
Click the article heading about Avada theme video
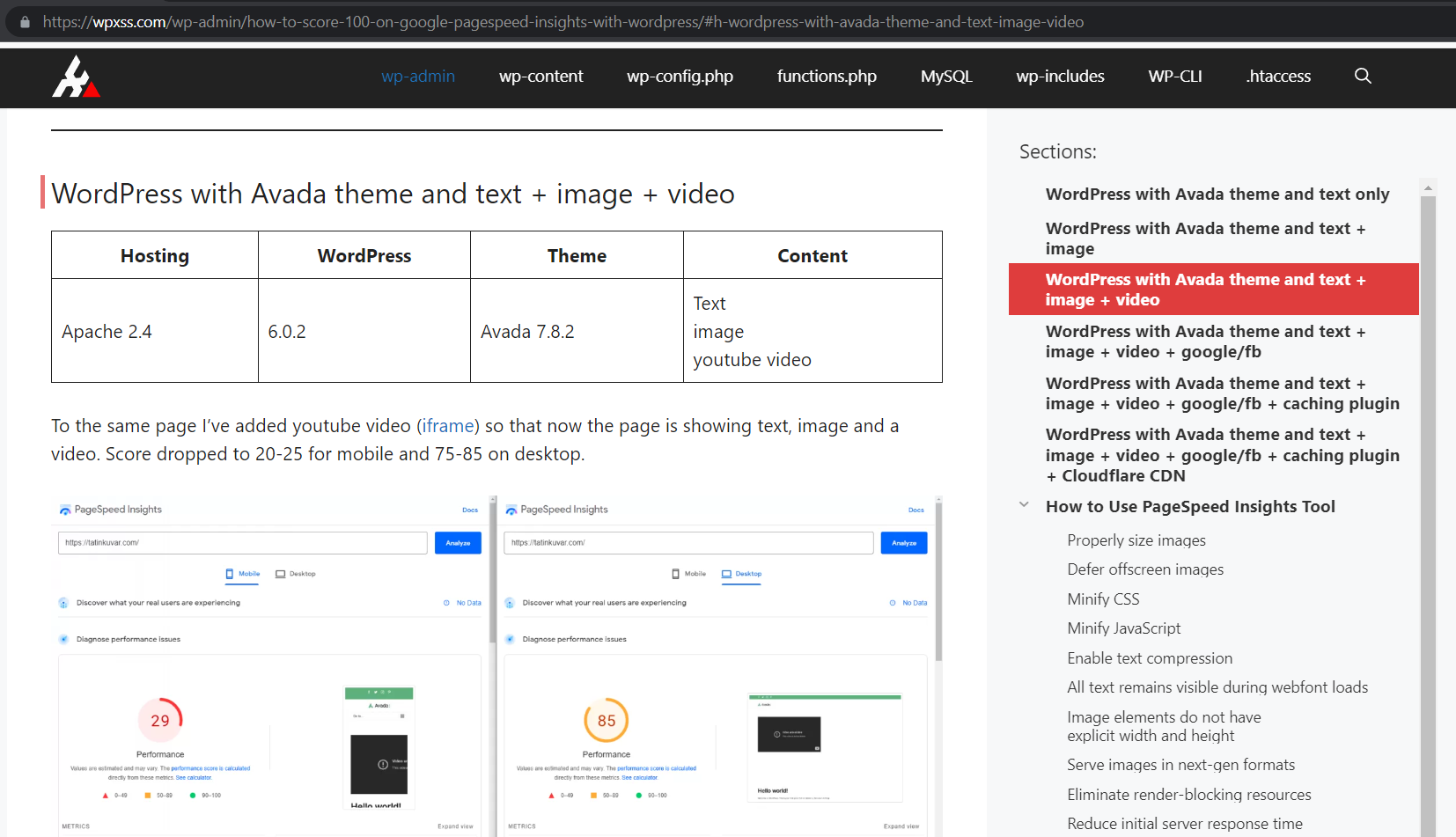pos(393,194)
